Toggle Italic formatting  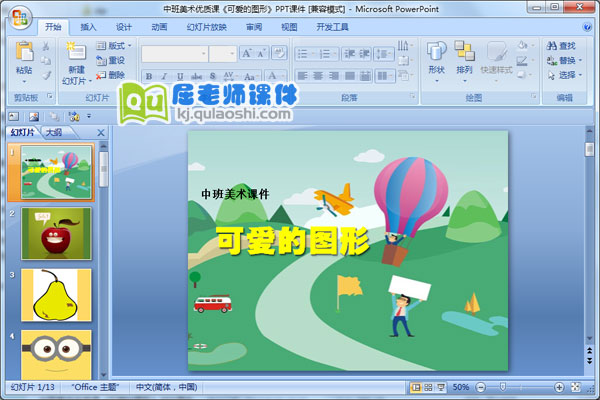pyautogui.click(x=164, y=76)
